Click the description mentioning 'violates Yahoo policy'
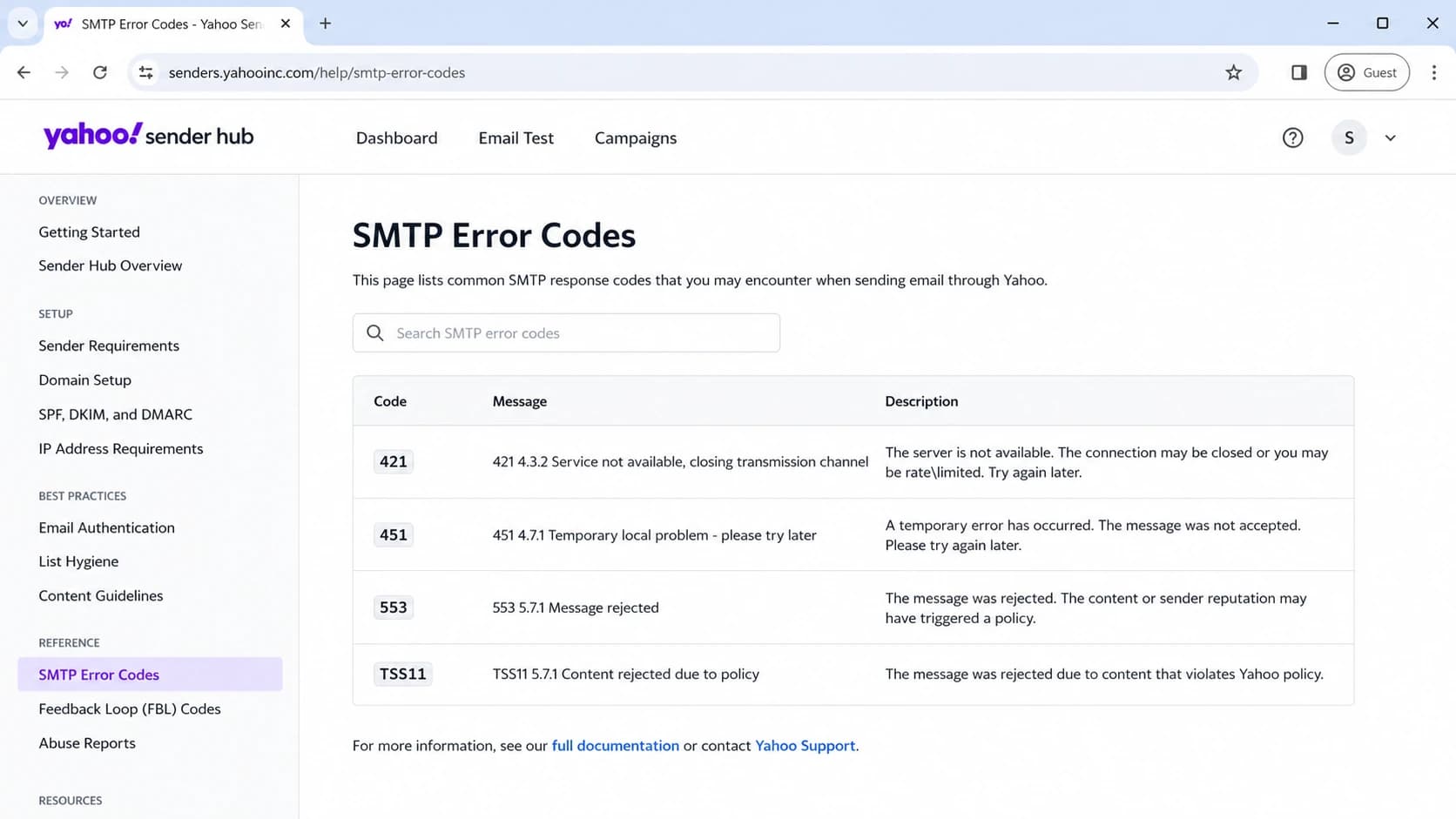1456x819 pixels. tap(1104, 674)
